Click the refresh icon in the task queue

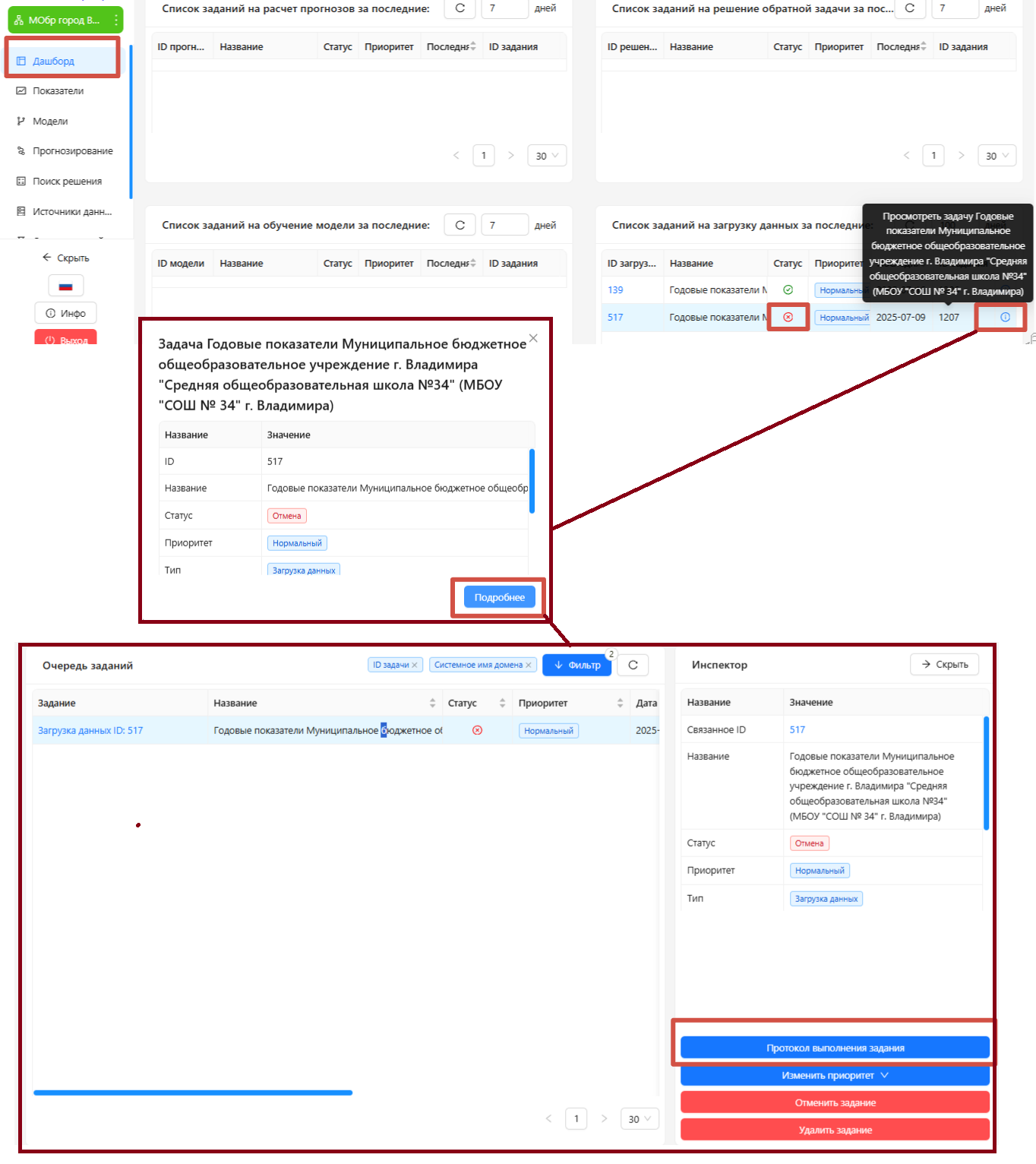click(x=633, y=665)
